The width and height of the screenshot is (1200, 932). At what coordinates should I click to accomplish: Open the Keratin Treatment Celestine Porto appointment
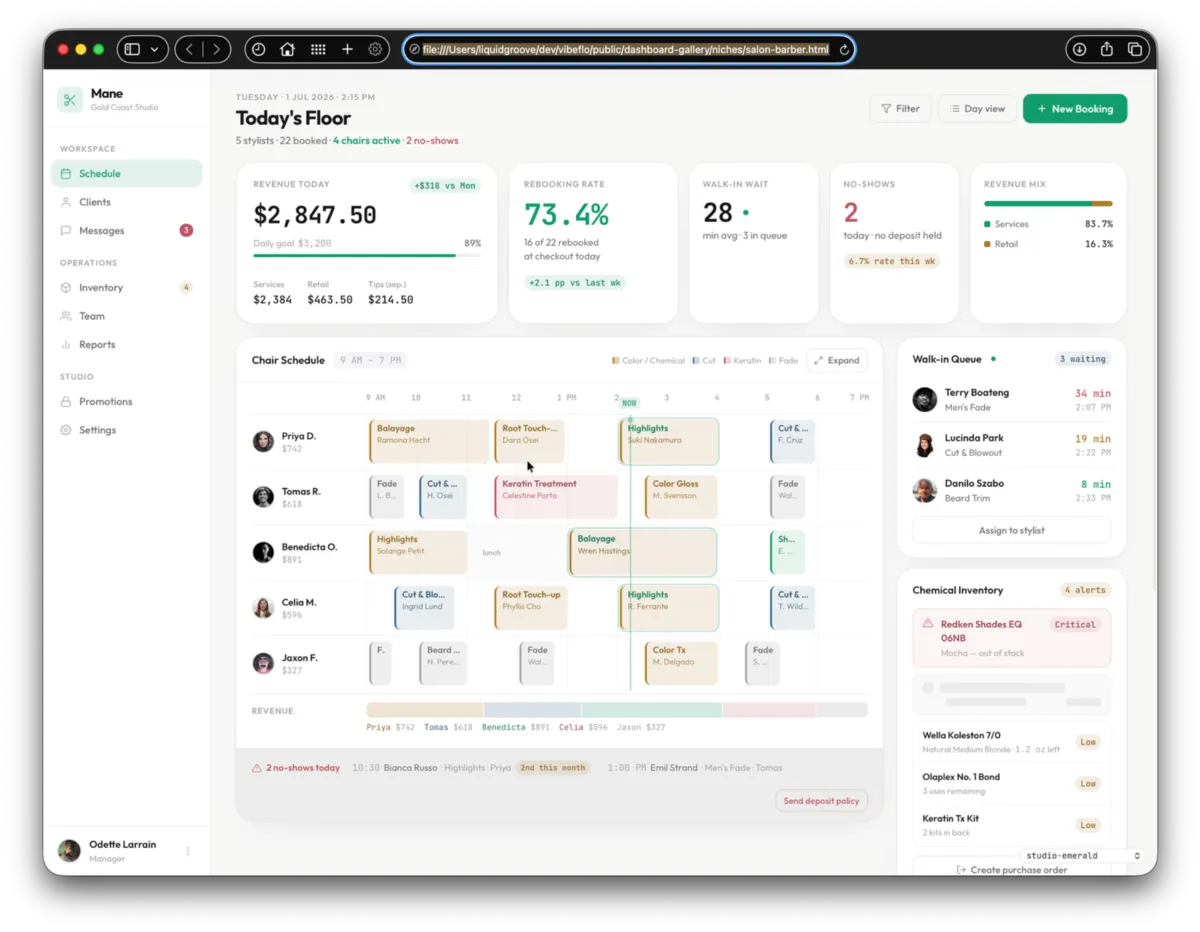(556, 497)
